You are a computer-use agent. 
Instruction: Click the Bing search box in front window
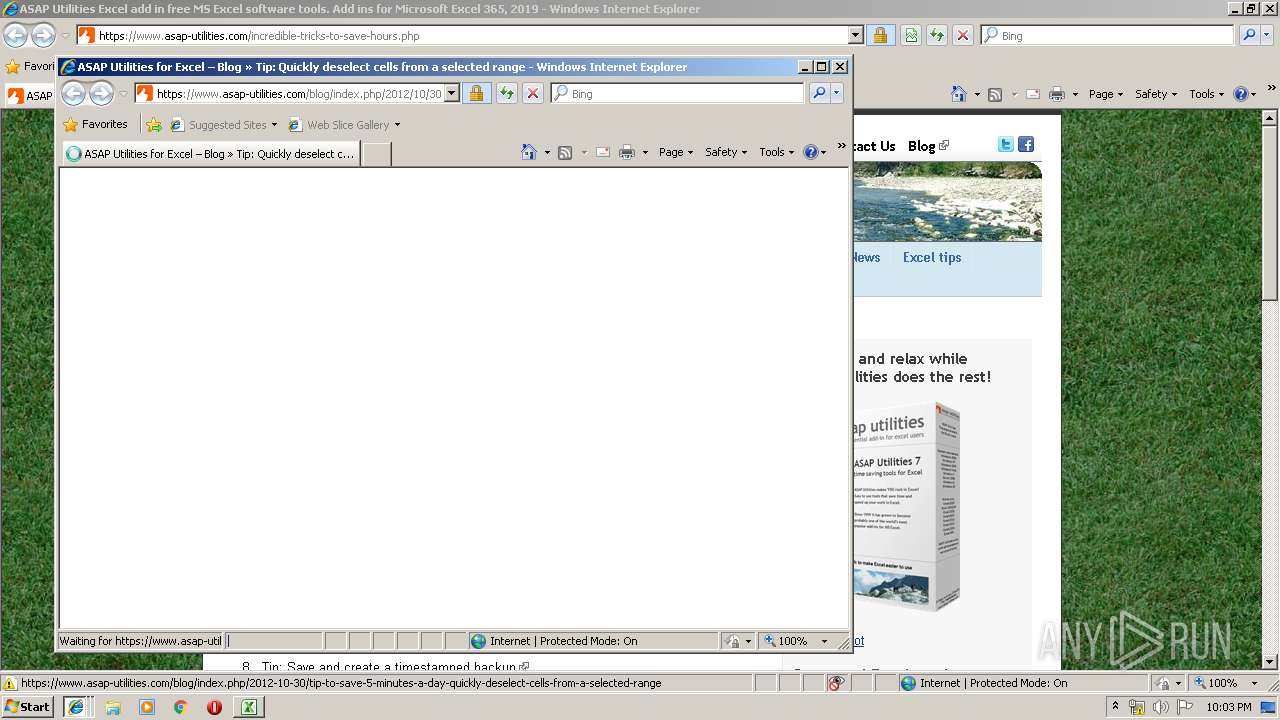pyautogui.click(x=678, y=93)
